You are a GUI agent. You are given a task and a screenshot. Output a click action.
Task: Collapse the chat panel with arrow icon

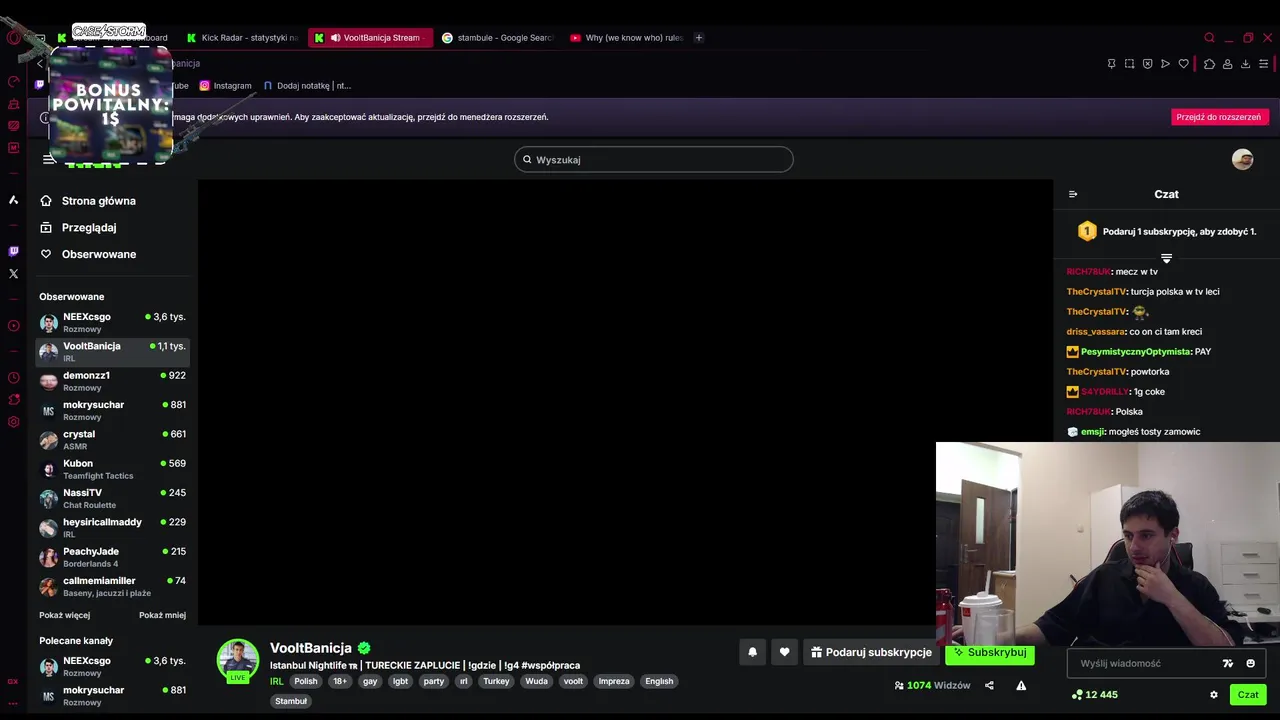click(1073, 194)
